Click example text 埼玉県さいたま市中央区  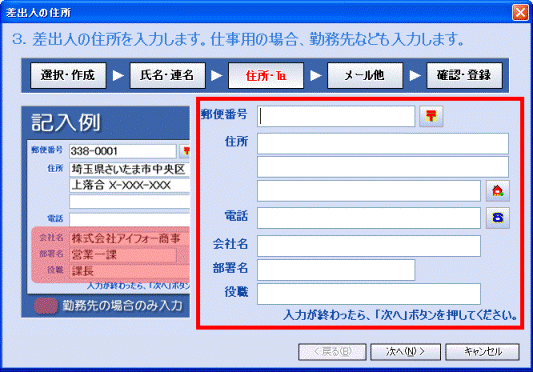tap(128, 169)
